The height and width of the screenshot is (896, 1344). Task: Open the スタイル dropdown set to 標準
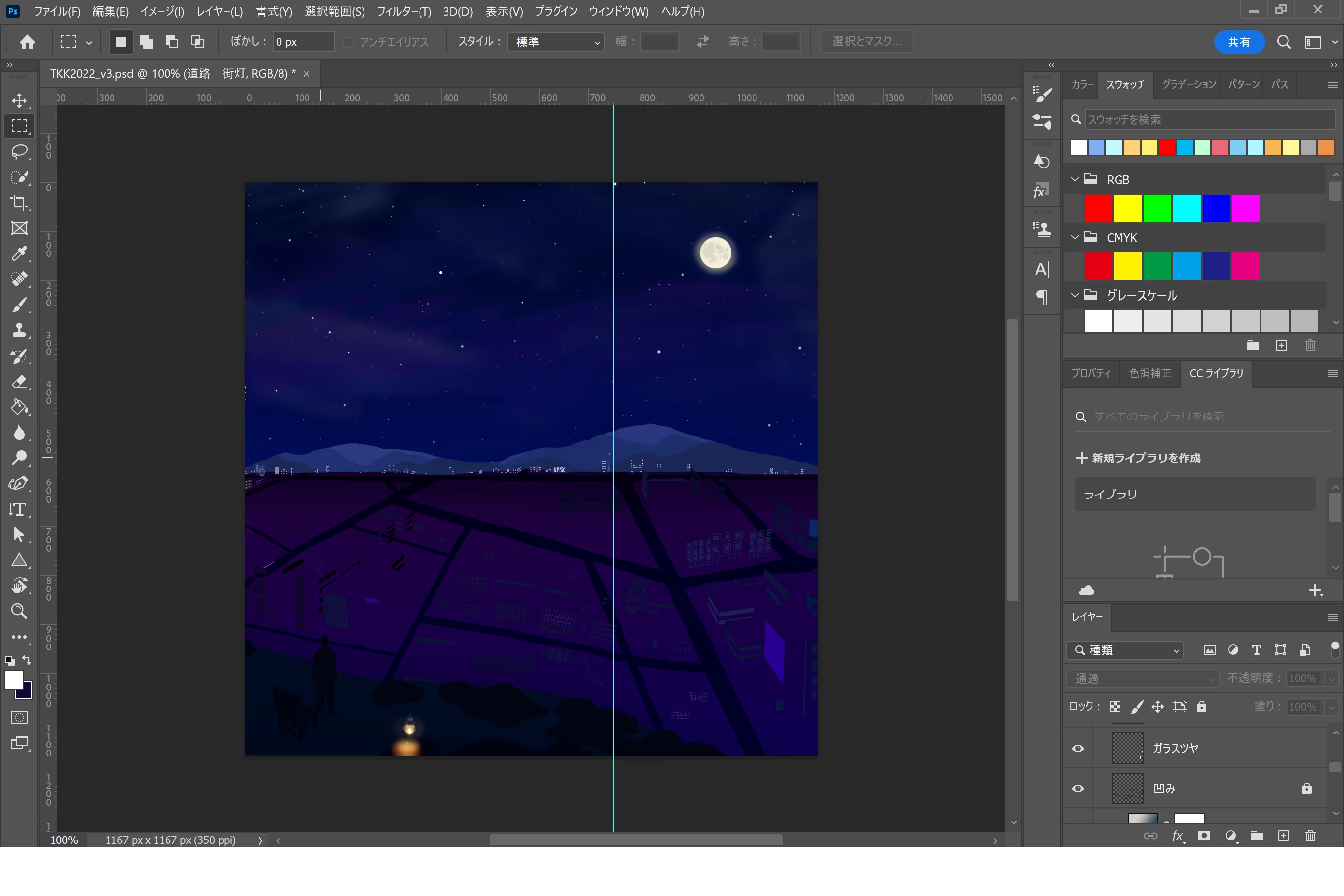[x=556, y=42]
